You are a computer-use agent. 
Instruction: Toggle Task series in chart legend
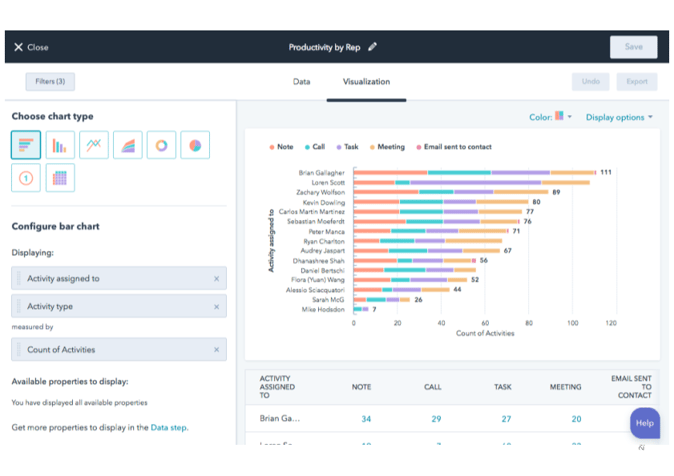[347, 147]
